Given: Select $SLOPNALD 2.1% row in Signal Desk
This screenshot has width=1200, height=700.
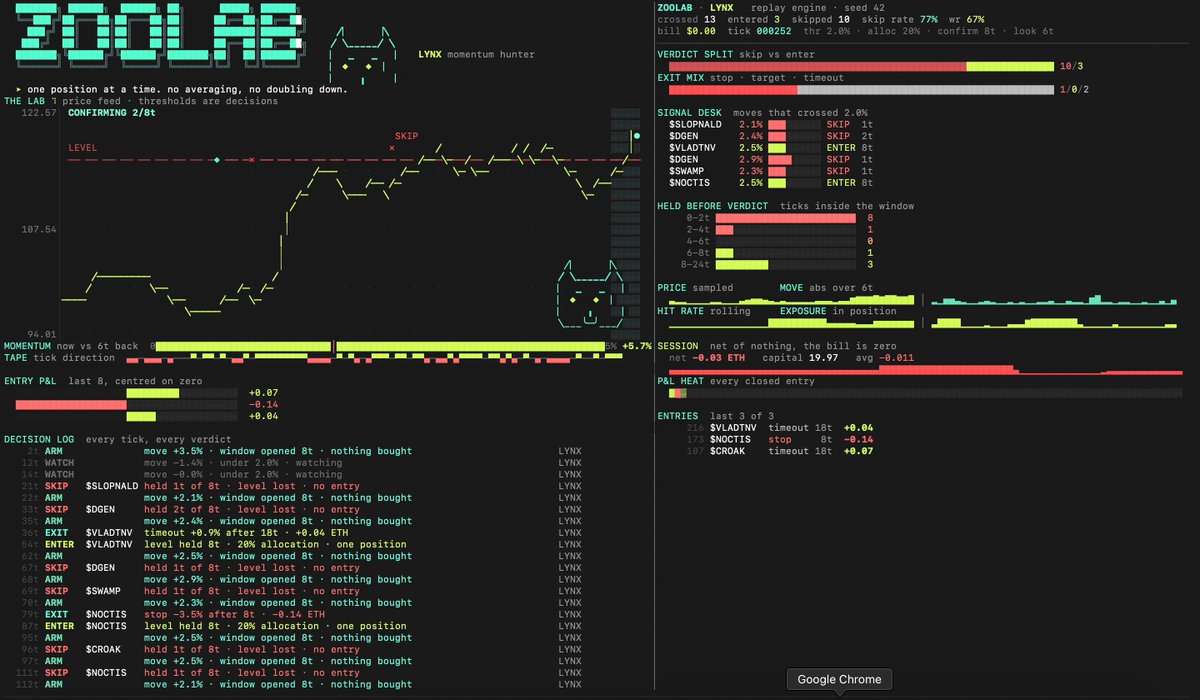Looking at the screenshot, I should (x=771, y=124).
